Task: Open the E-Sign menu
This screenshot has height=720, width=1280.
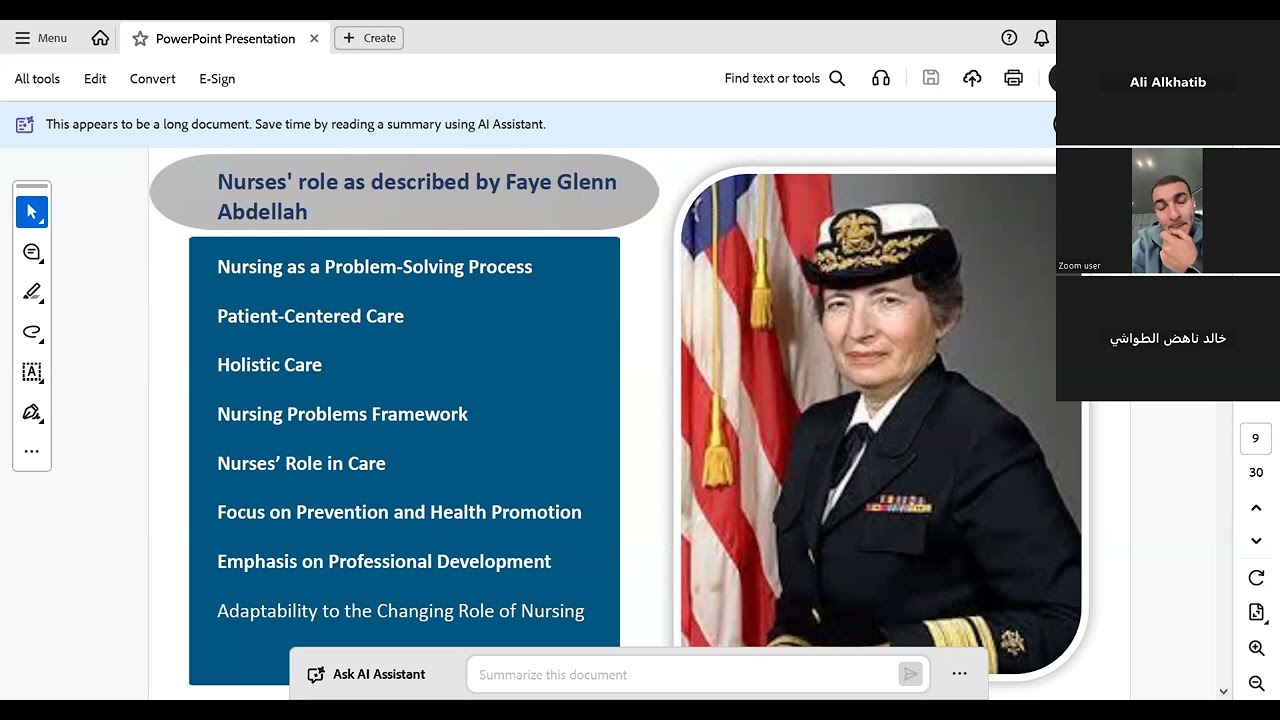Action: tap(217, 79)
